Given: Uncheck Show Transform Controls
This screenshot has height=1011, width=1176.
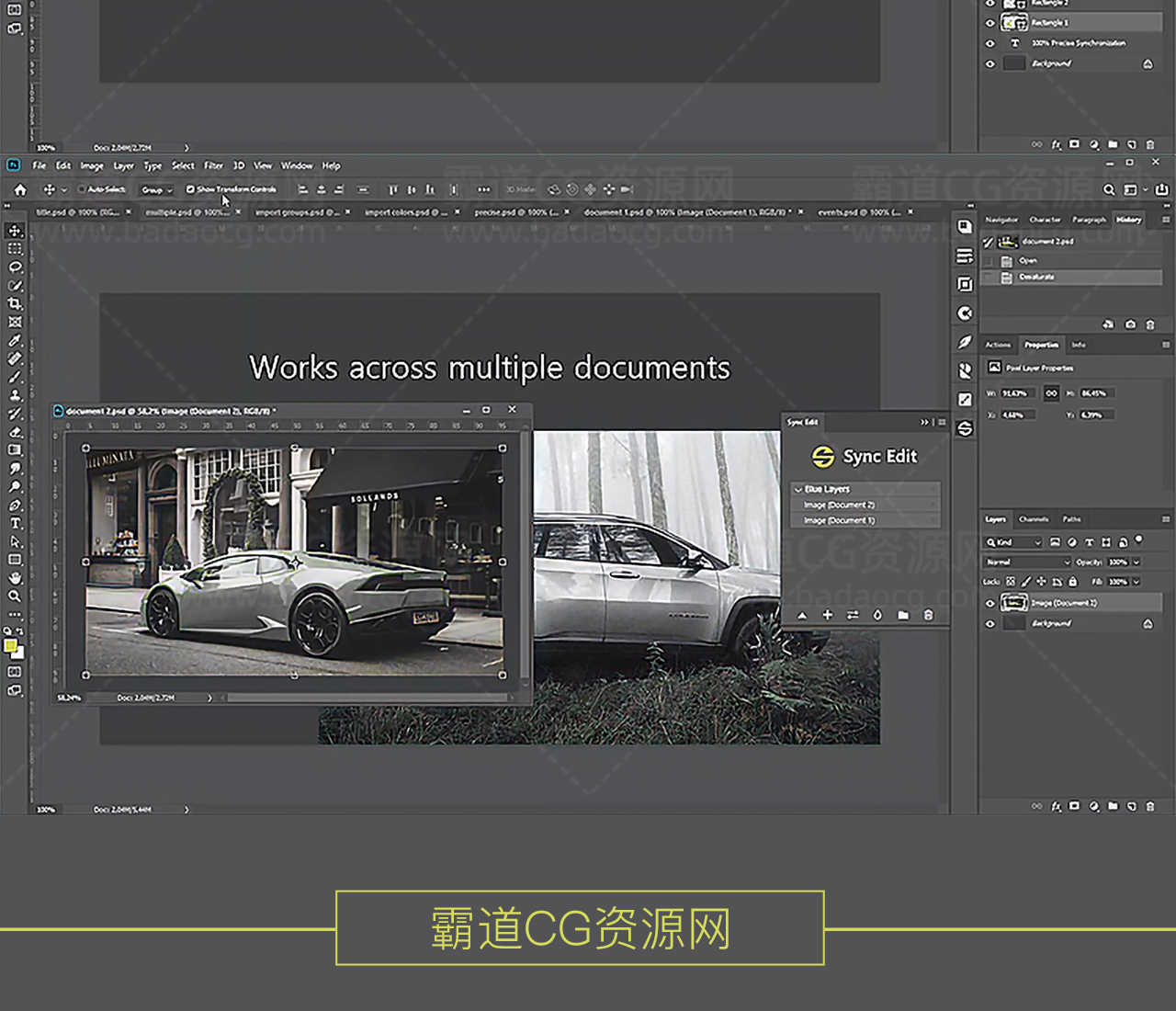Looking at the screenshot, I should coord(190,189).
